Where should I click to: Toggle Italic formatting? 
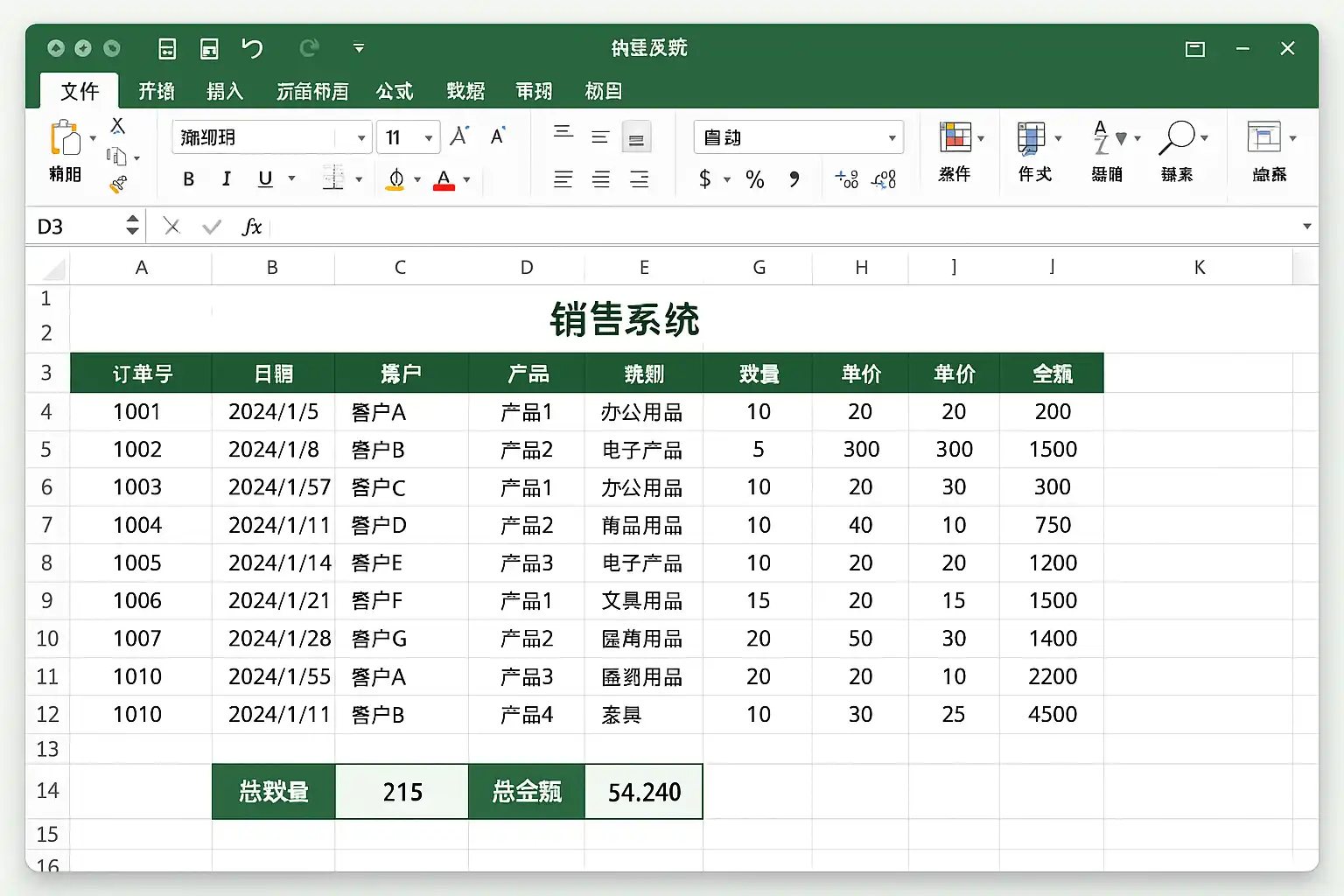(x=227, y=179)
